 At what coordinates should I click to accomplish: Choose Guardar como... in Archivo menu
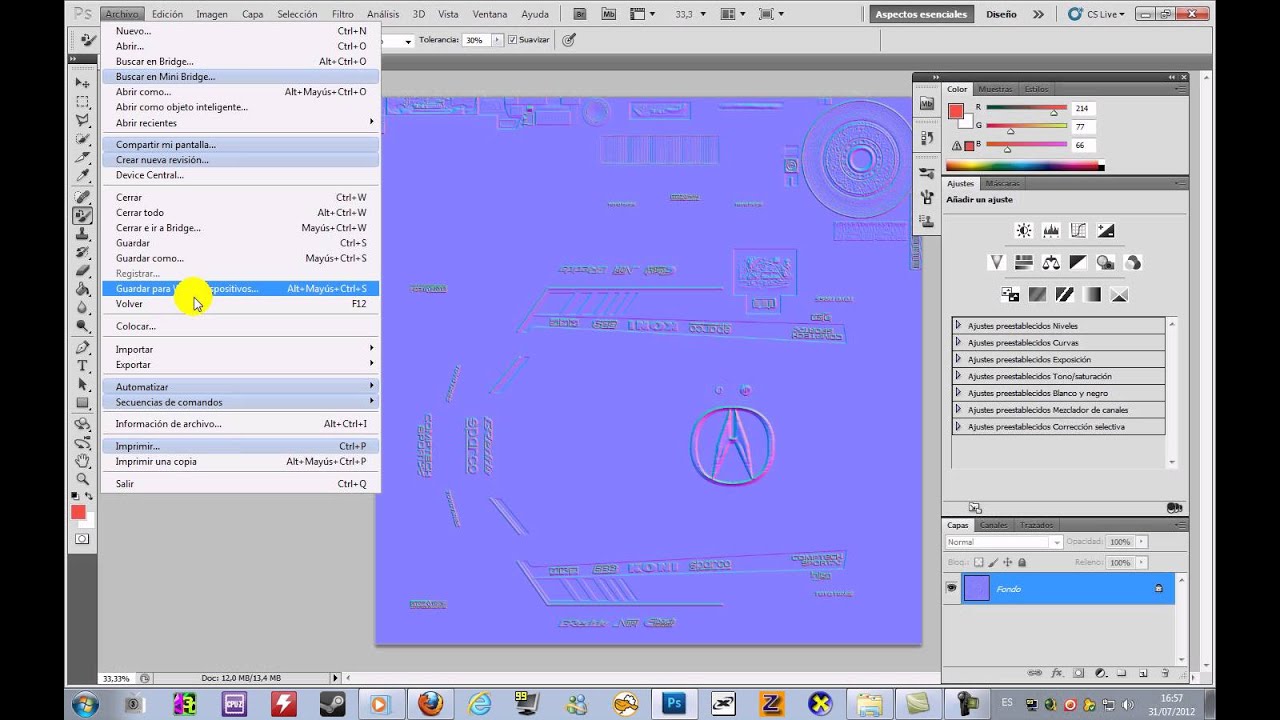pyautogui.click(x=240, y=258)
